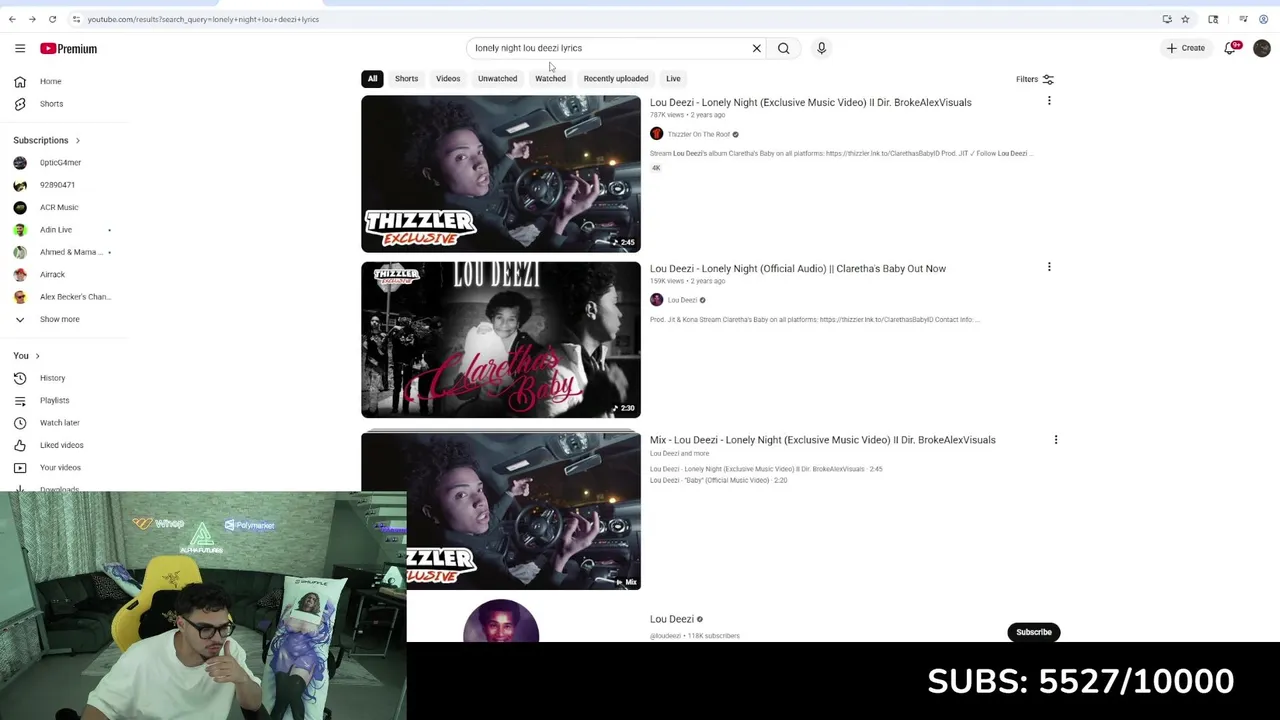Open the hamburger guide menu
The height and width of the screenshot is (720, 1280).
[x=20, y=48]
